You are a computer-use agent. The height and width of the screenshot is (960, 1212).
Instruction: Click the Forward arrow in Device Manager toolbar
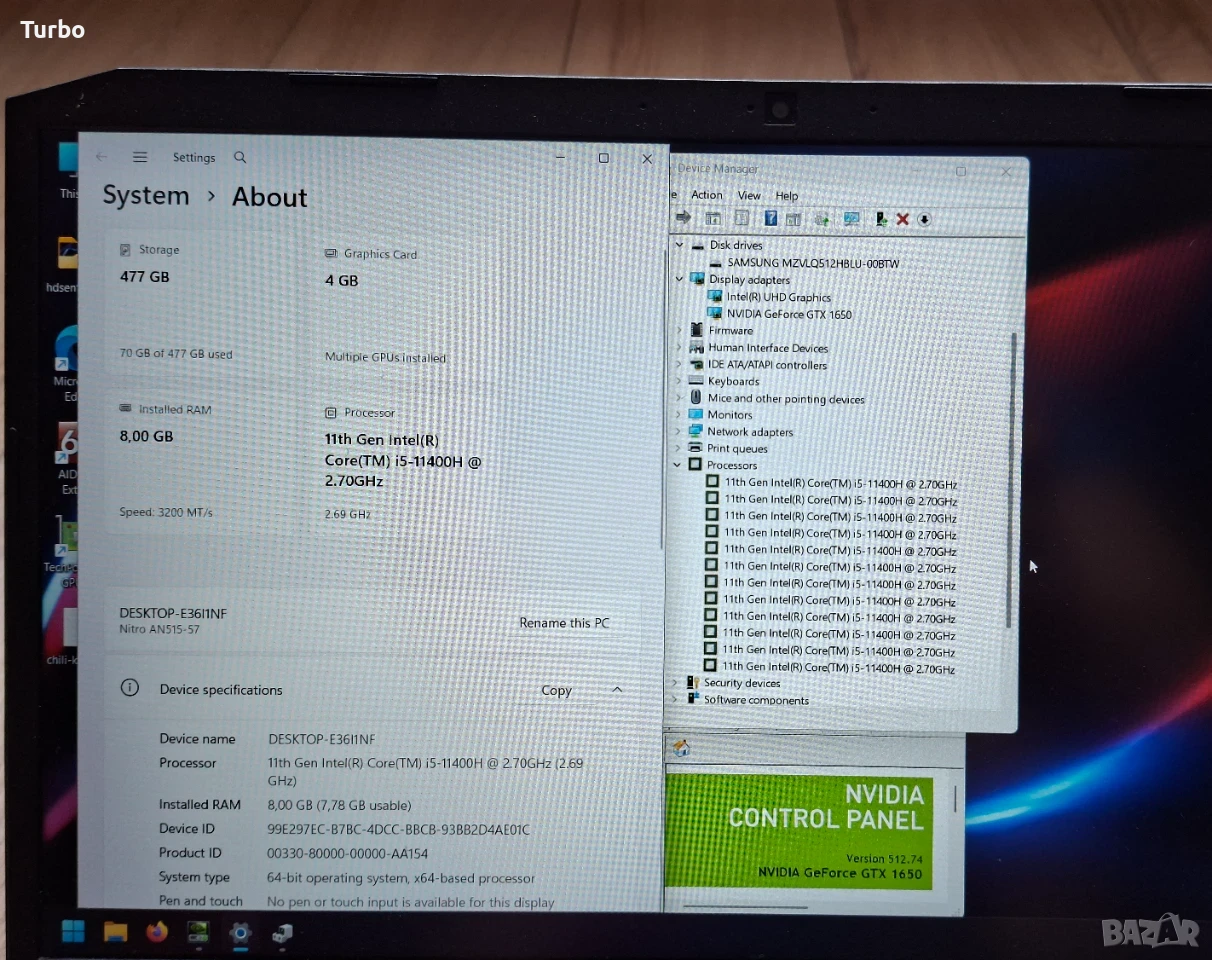click(x=684, y=218)
